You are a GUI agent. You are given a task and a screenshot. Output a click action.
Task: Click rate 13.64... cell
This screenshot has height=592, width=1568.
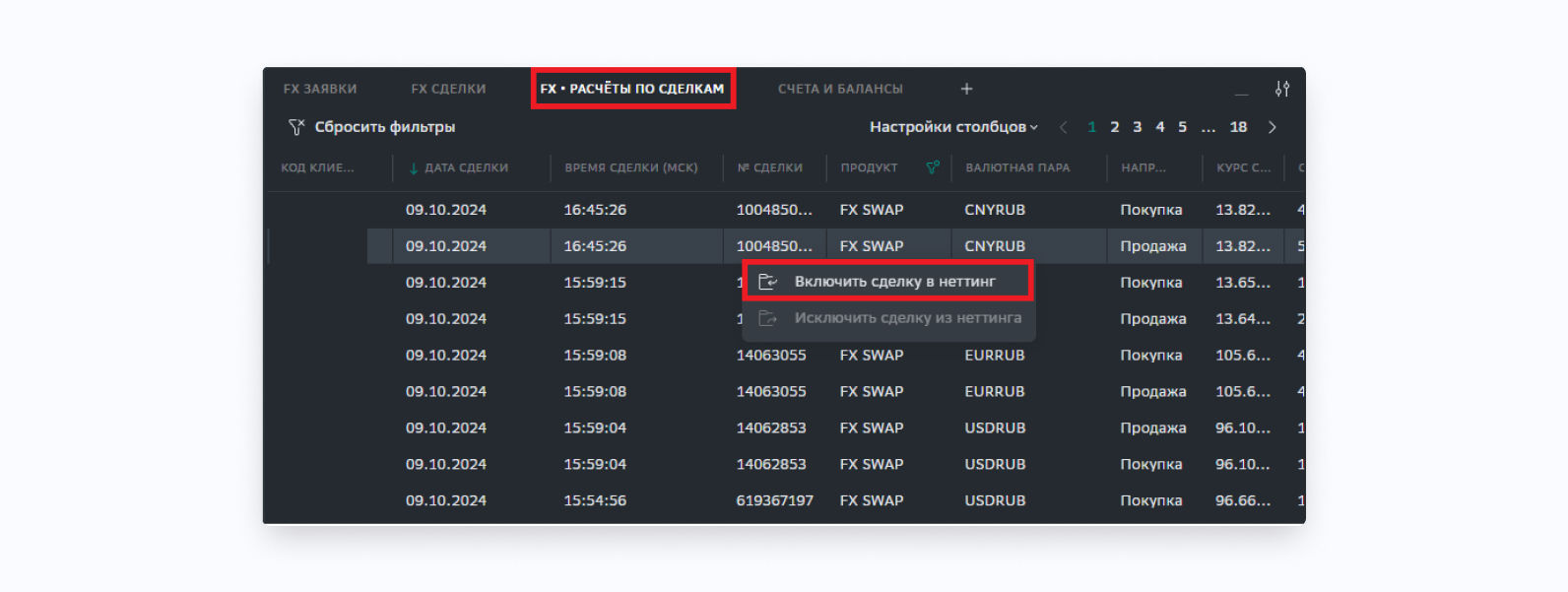(x=1243, y=318)
